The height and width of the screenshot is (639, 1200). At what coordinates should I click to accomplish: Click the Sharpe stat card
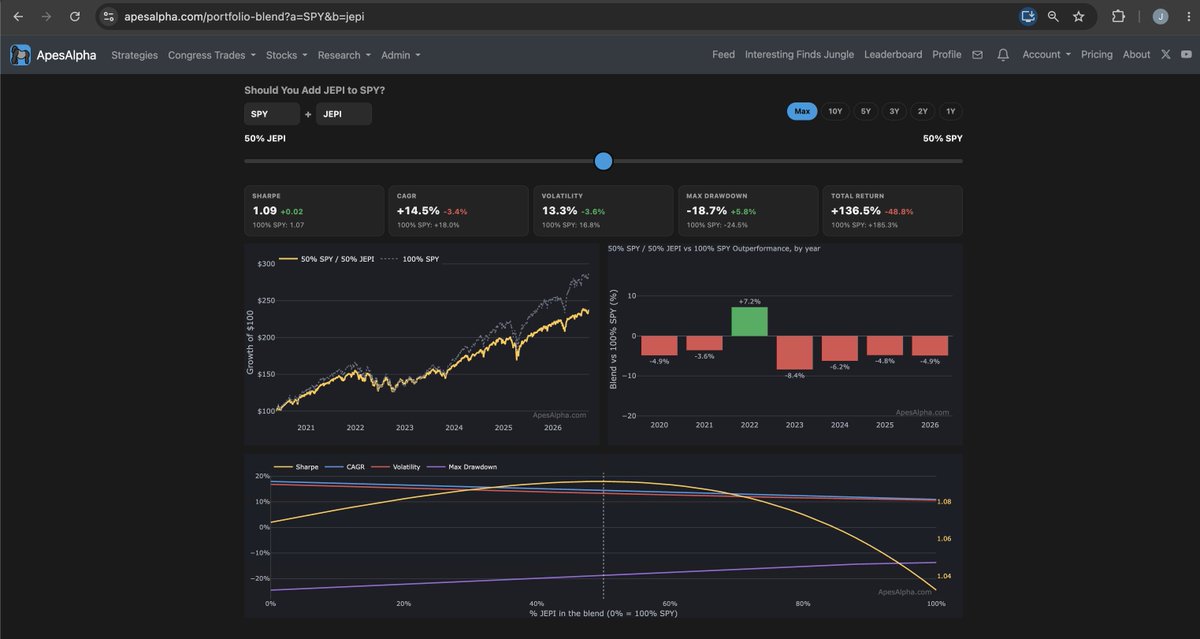point(314,211)
